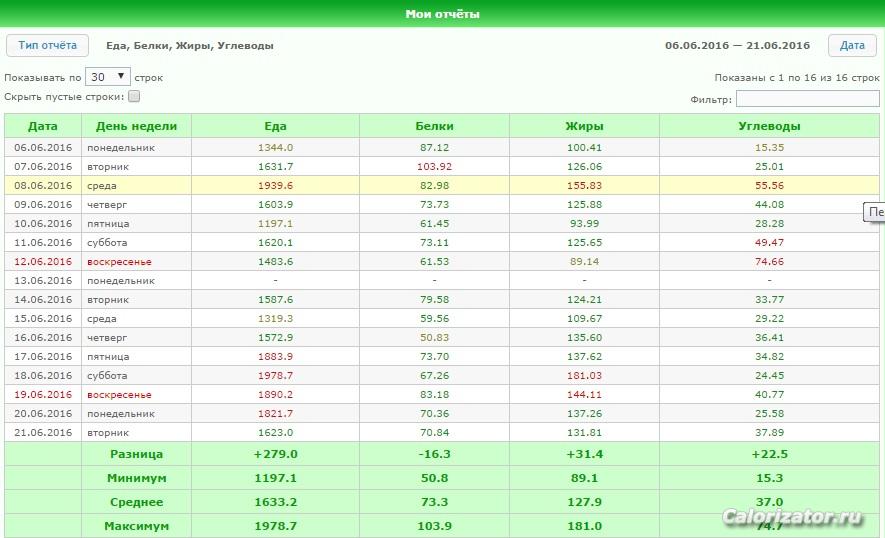This screenshot has width=885, height=538.
Task: Sort by the Углеводы column header
Action: click(x=769, y=126)
